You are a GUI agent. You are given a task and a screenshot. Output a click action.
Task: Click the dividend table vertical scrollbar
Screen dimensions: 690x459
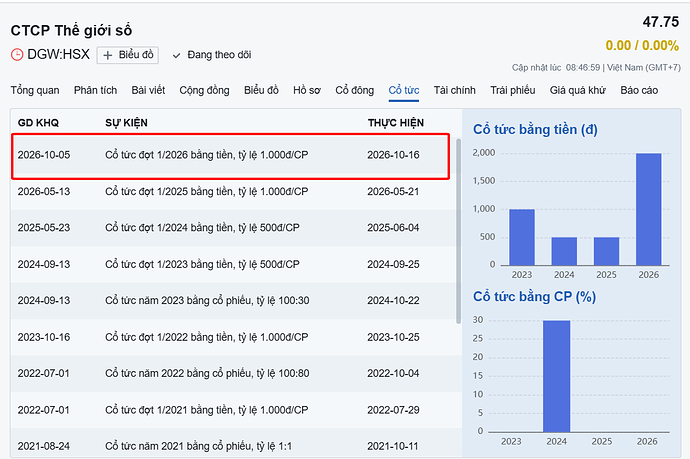[x=459, y=231]
